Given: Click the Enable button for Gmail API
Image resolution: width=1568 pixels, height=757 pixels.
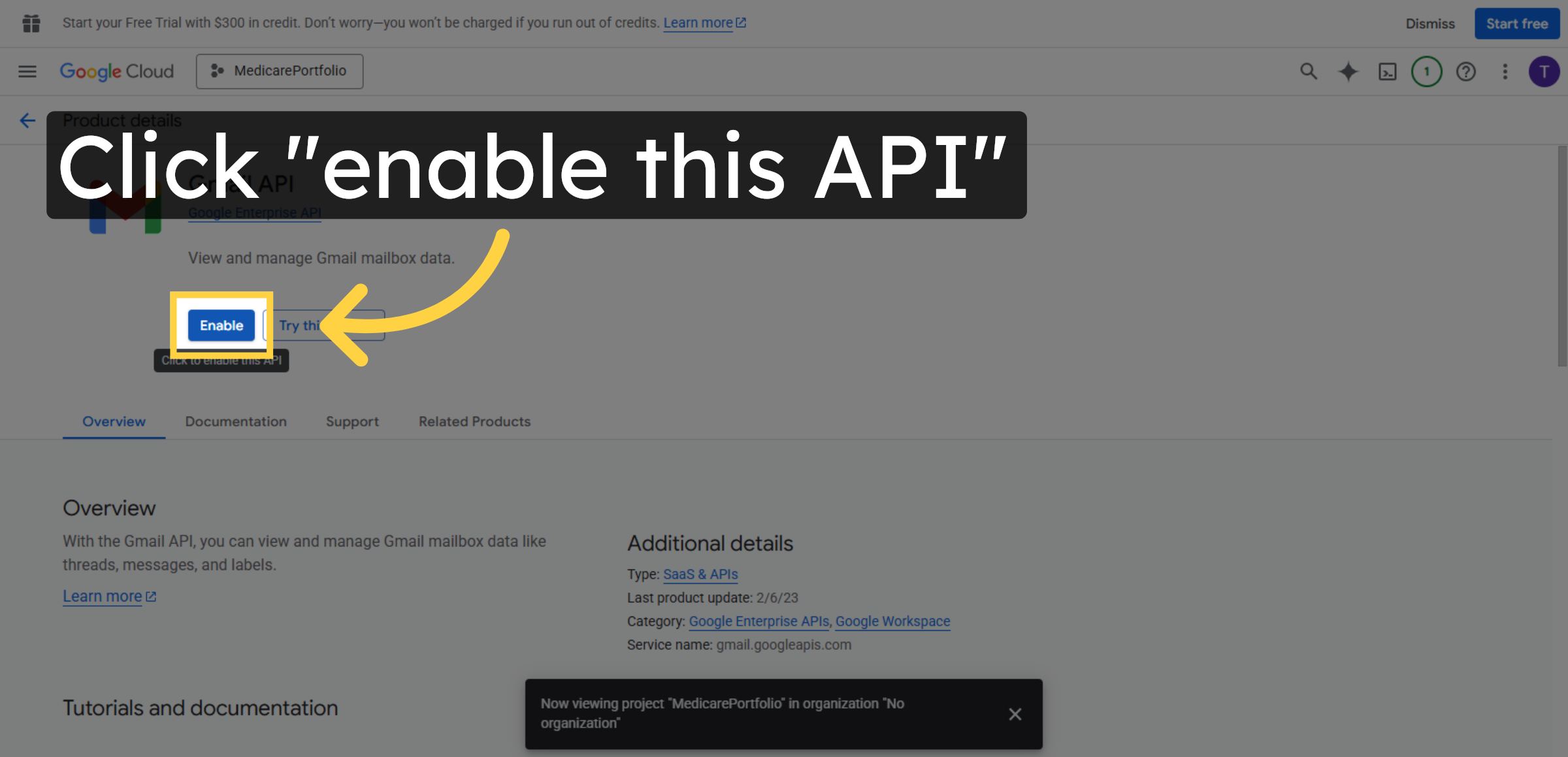Looking at the screenshot, I should [x=221, y=325].
